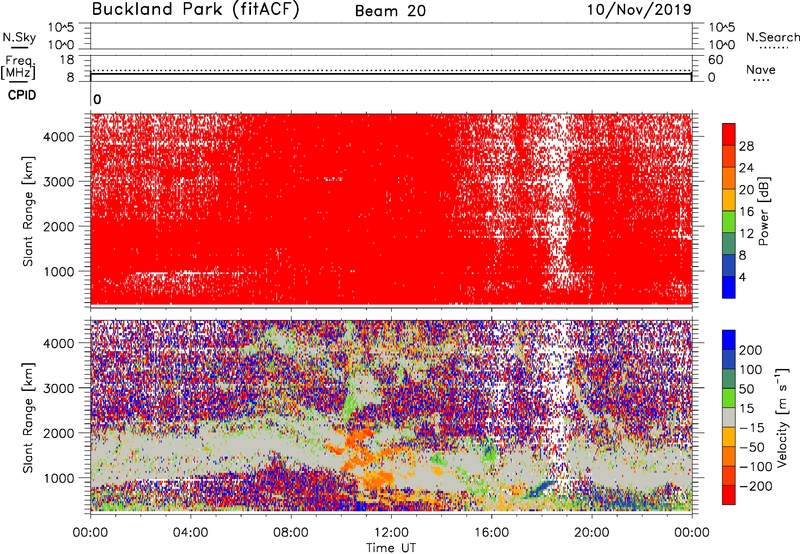Click the '28' power colorbar tick label
The width and height of the screenshot is (800, 554).
(x=746, y=146)
